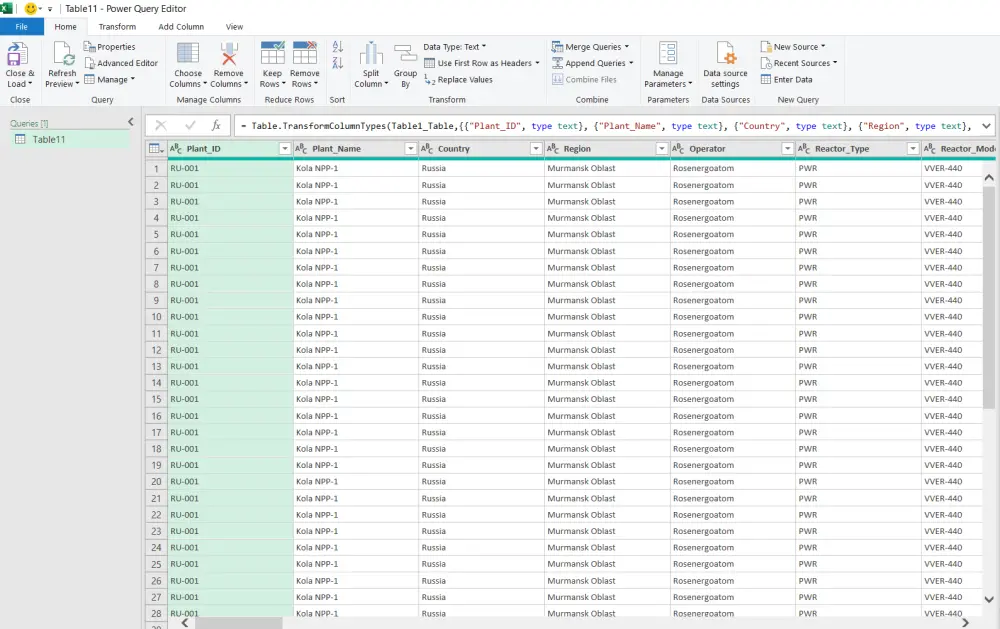Click the New Source icon
Screen dimensions: 1000x629
coord(766,47)
